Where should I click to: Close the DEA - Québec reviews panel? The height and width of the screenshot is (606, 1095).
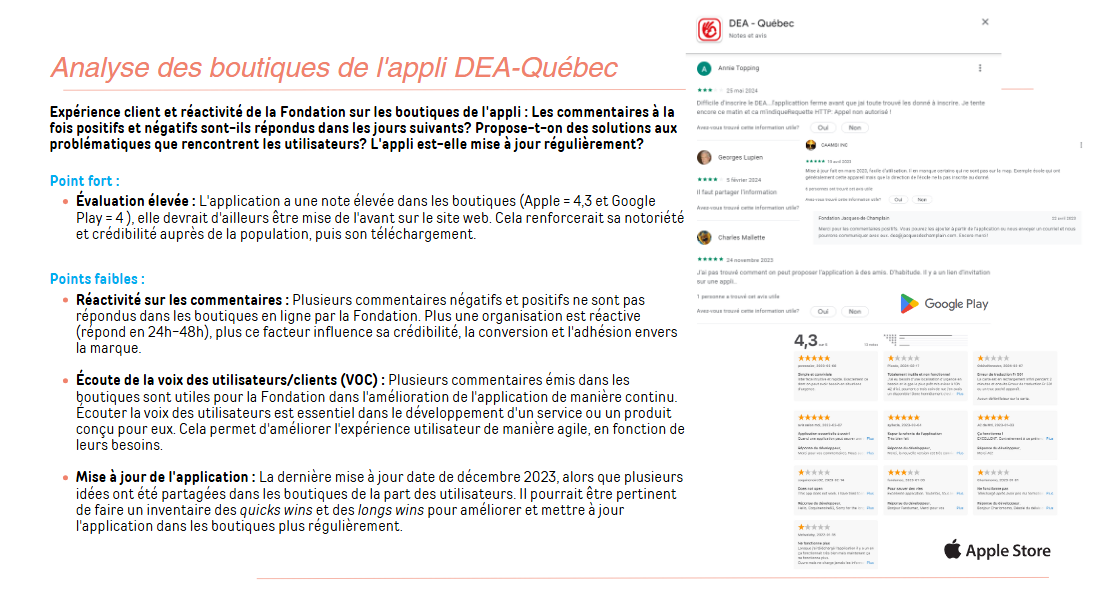(x=985, y=21)
